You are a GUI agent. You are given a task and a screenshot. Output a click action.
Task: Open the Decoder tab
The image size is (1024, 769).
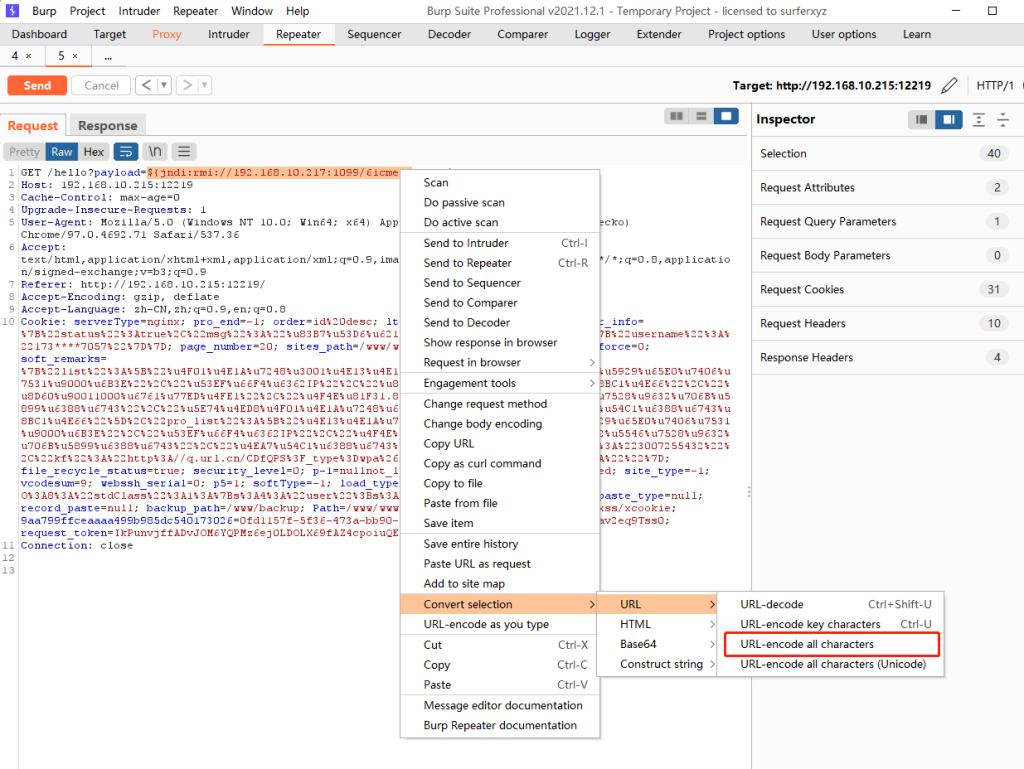[x=449, y=34]
